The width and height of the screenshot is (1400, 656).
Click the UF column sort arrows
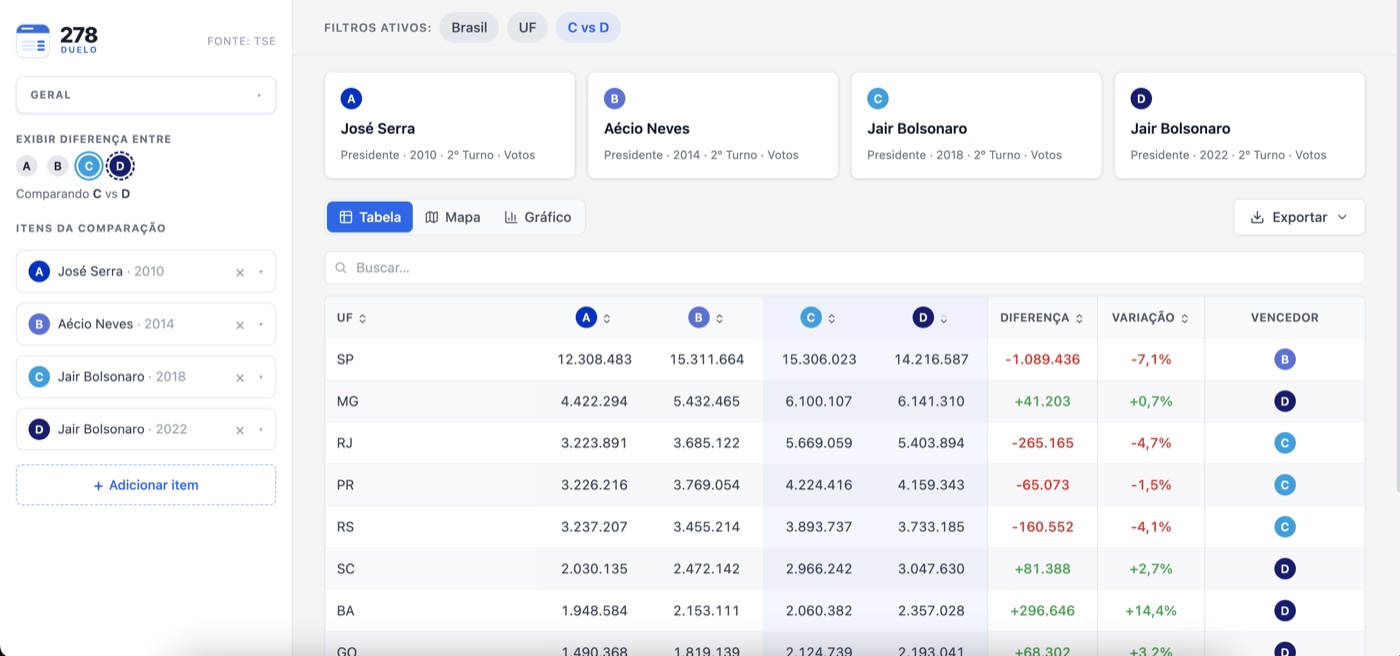tap(362, 318)
